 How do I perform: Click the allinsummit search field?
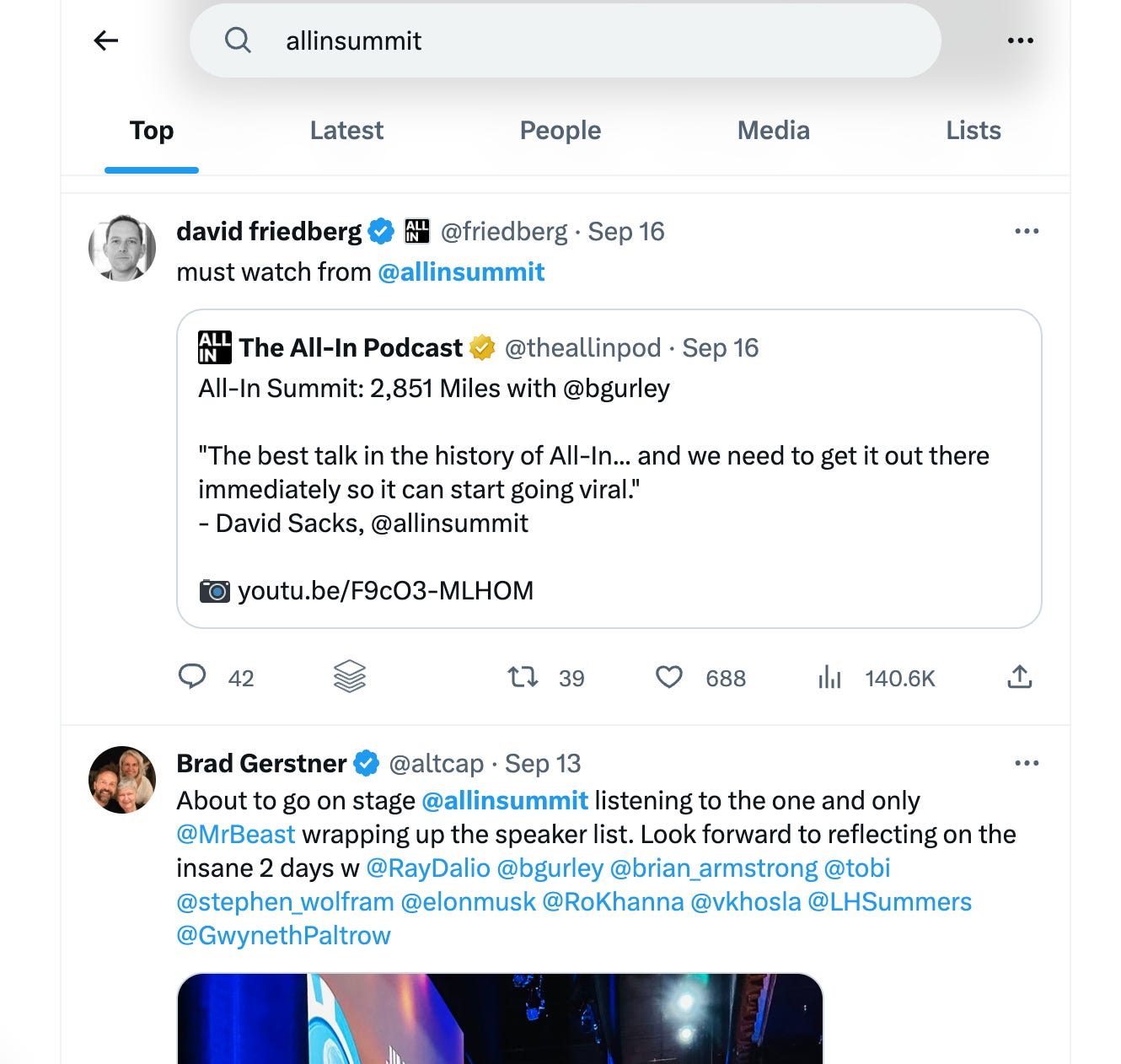coord(590,40)
